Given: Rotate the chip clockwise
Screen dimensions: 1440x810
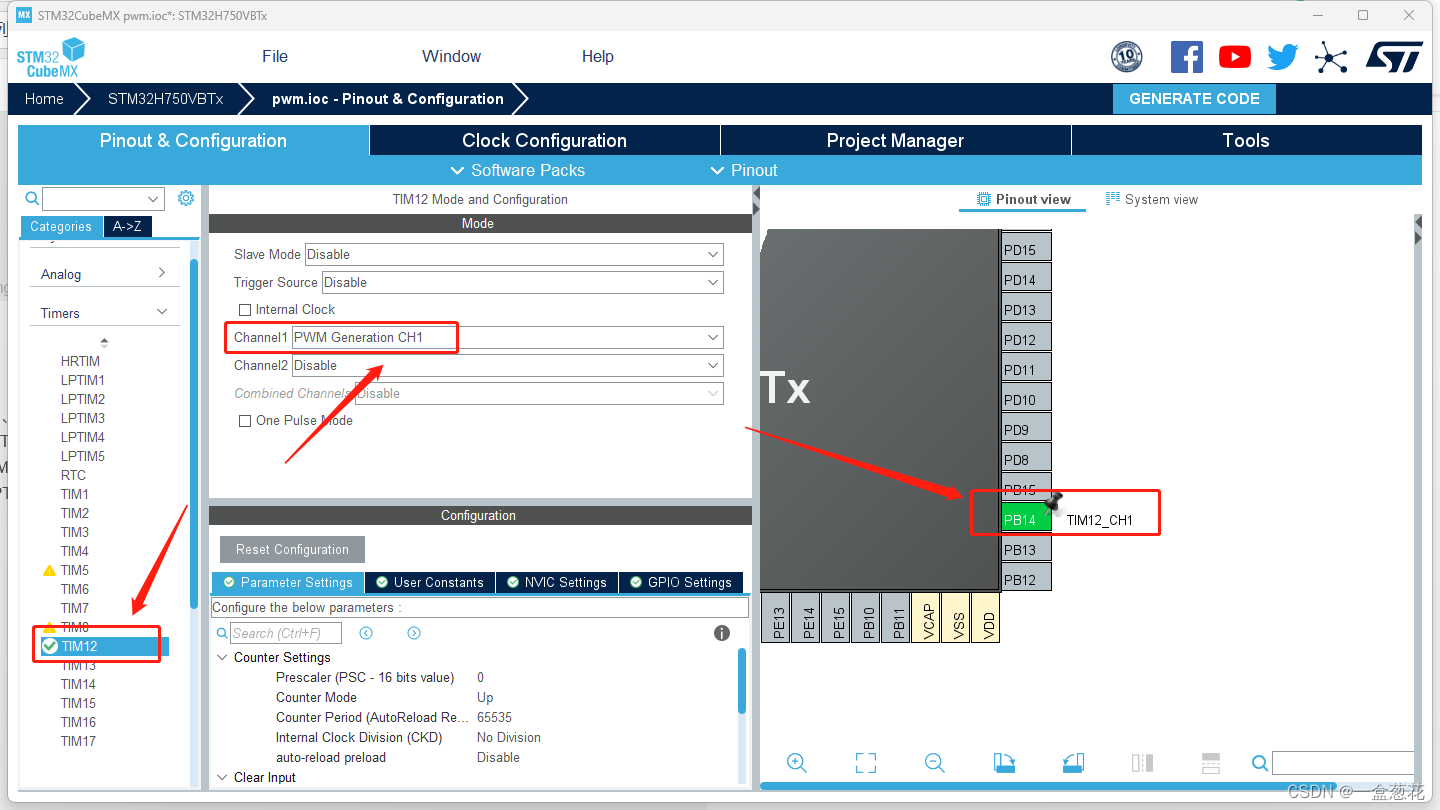Looking at the screenshot, I should (1004, 763).
